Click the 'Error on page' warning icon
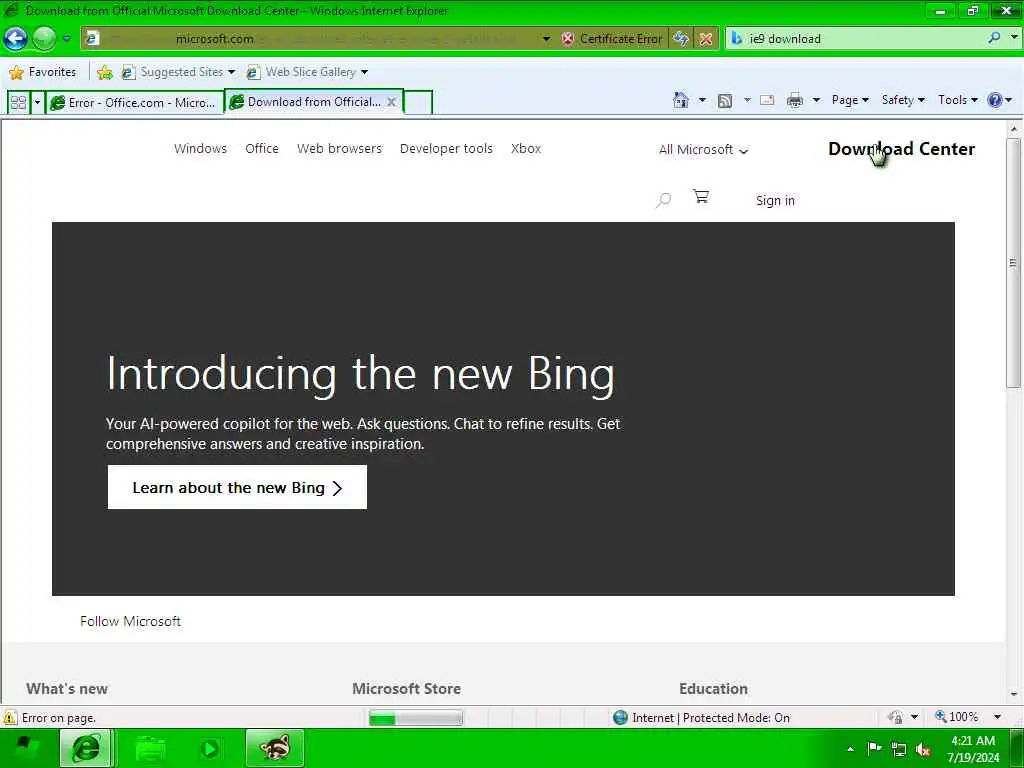1024x768 pixels. (x=10, y=717)
